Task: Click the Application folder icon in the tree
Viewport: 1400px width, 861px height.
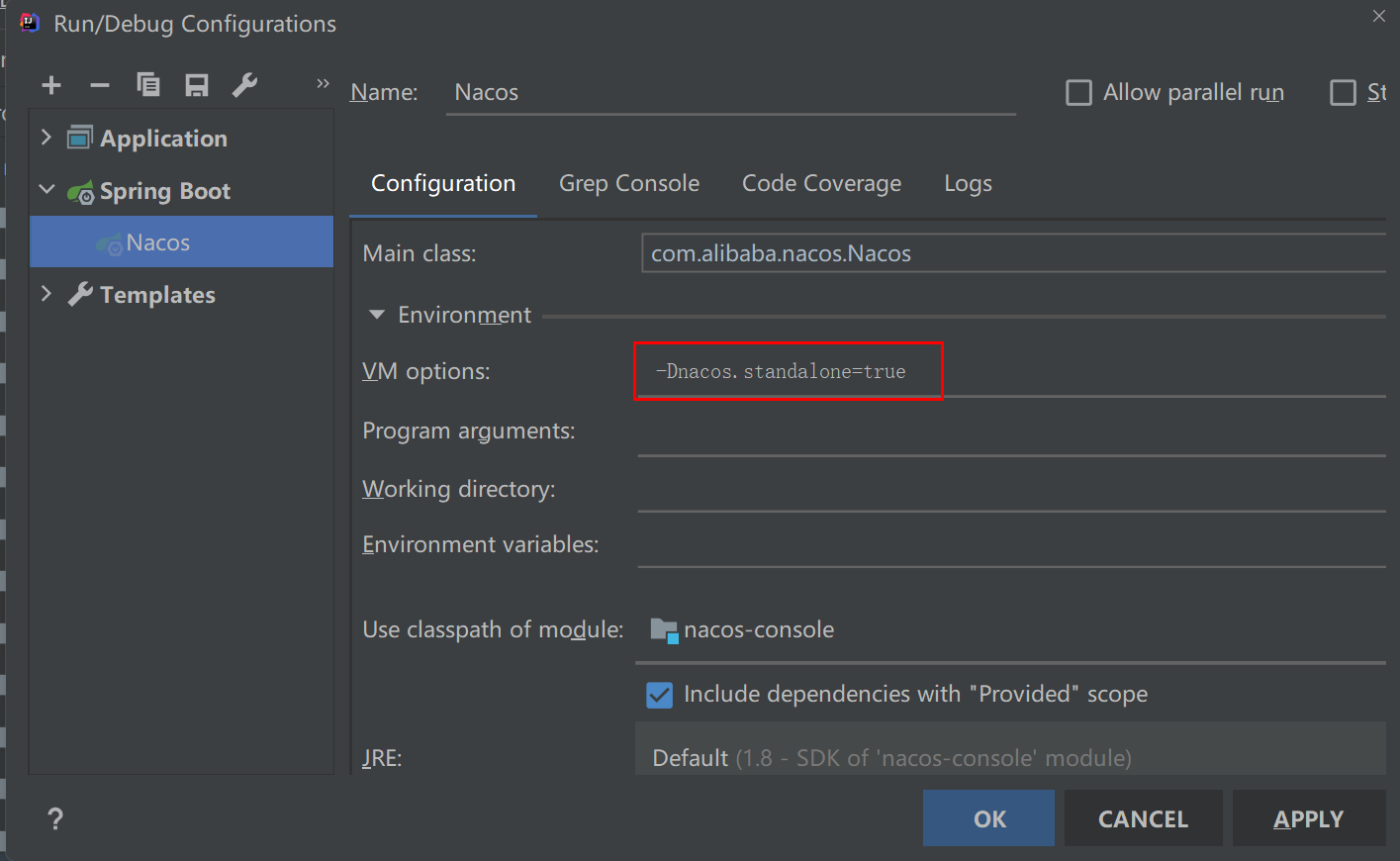Action: [79, 138]
